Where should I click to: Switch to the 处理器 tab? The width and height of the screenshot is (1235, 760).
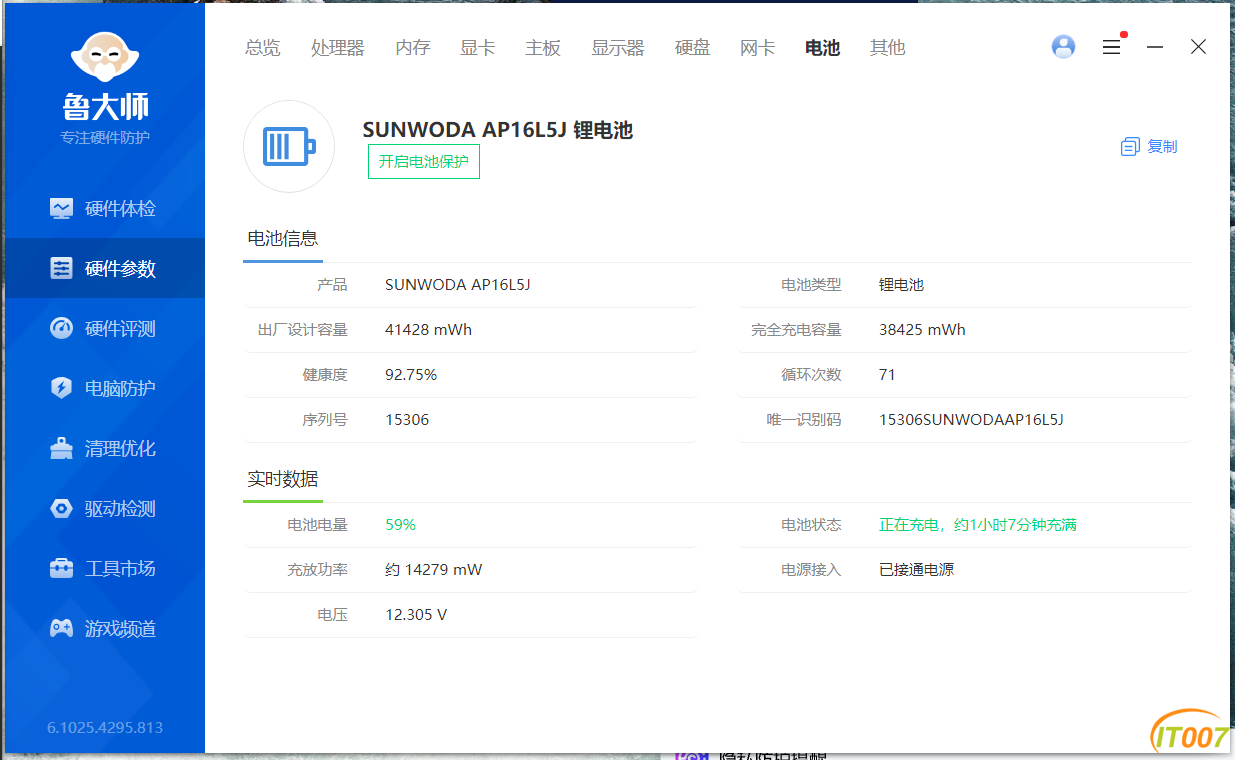click(338, 47)
